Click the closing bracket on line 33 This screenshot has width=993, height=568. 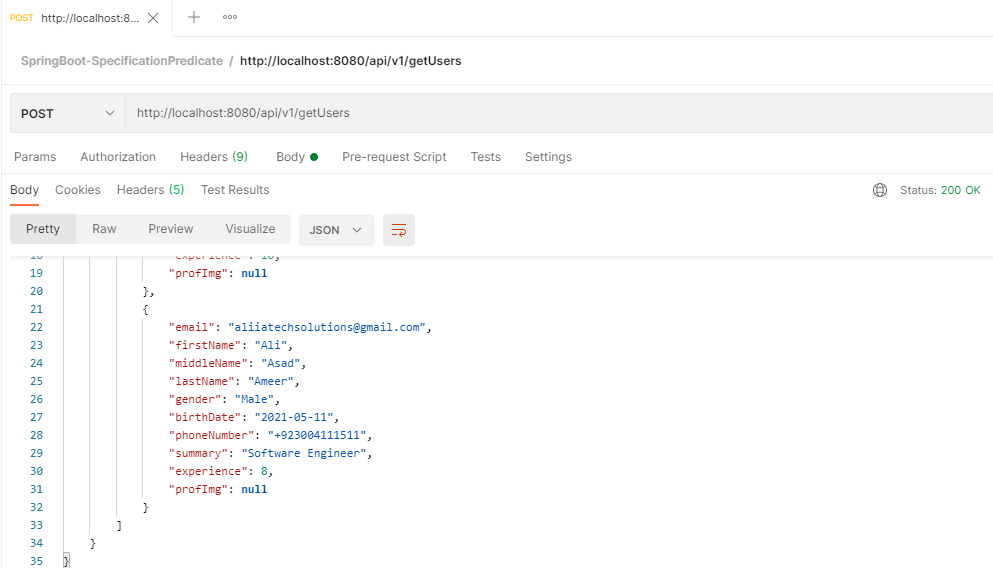coord(119,526)
